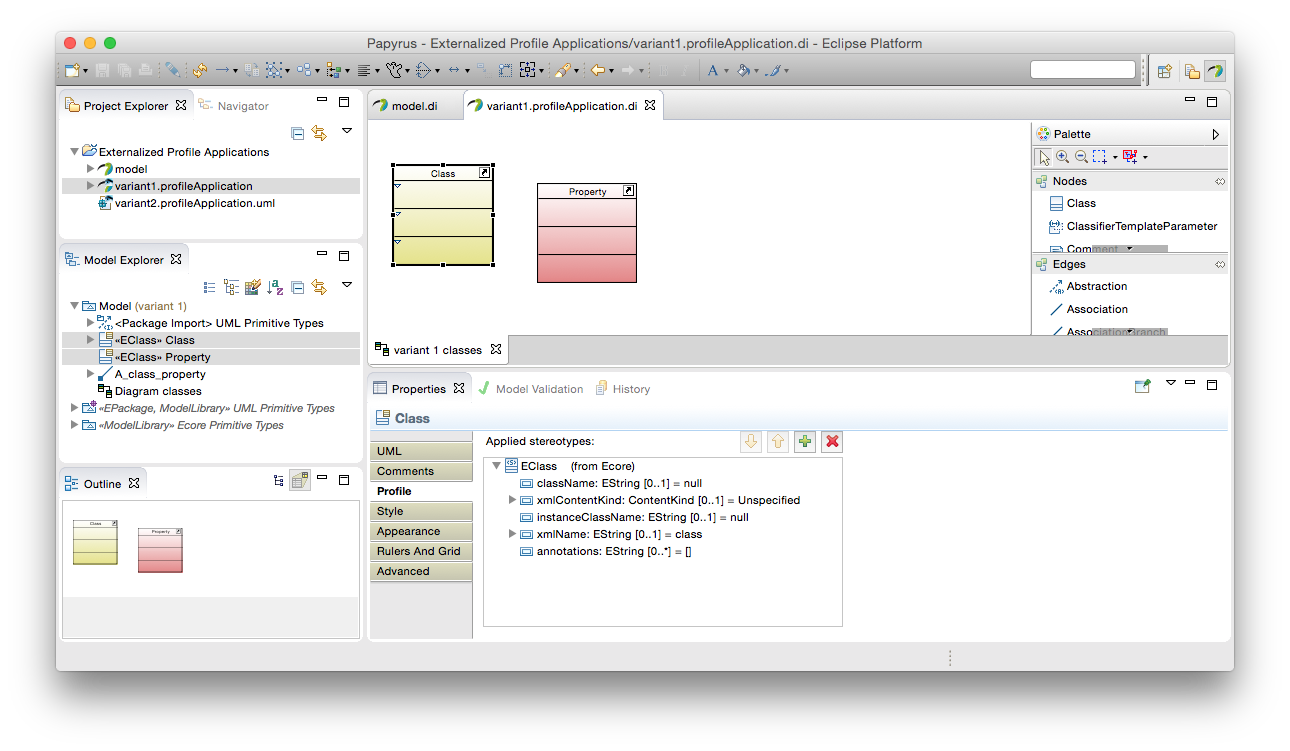Click the palette Zoom In tool
Image resolution: width=1290 pixels, height=751 pixels.
(1062, 157)
